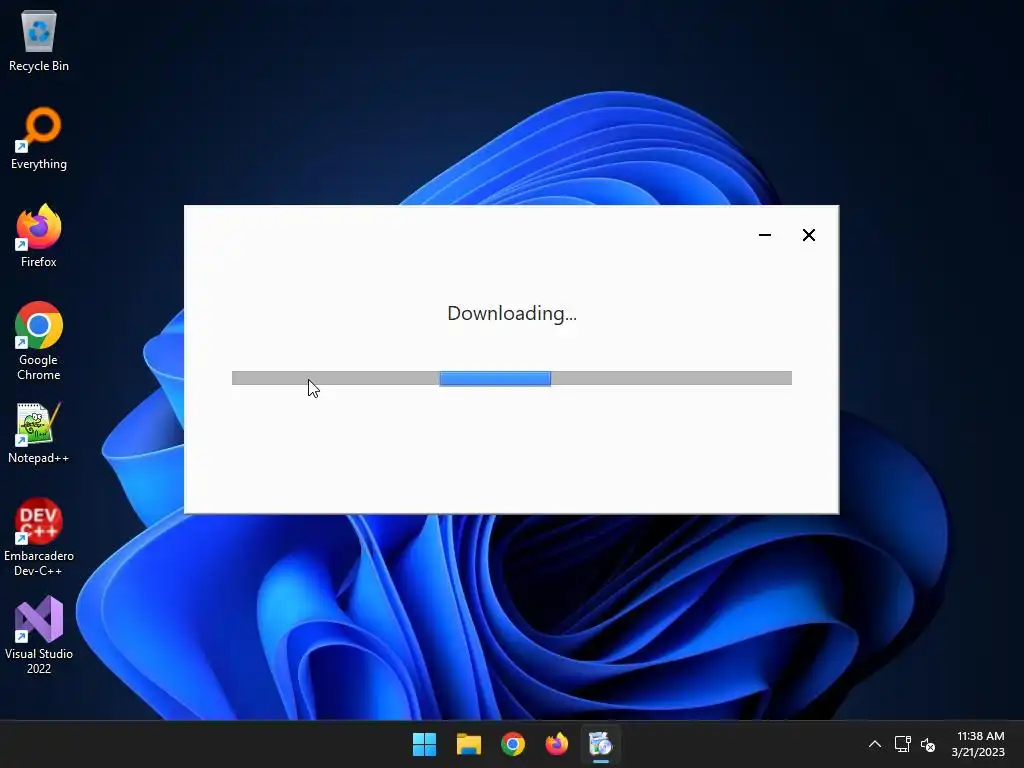1024x768 pixels.
Task: Launch Firefox from the taskbar
Action: click(556, 744)
